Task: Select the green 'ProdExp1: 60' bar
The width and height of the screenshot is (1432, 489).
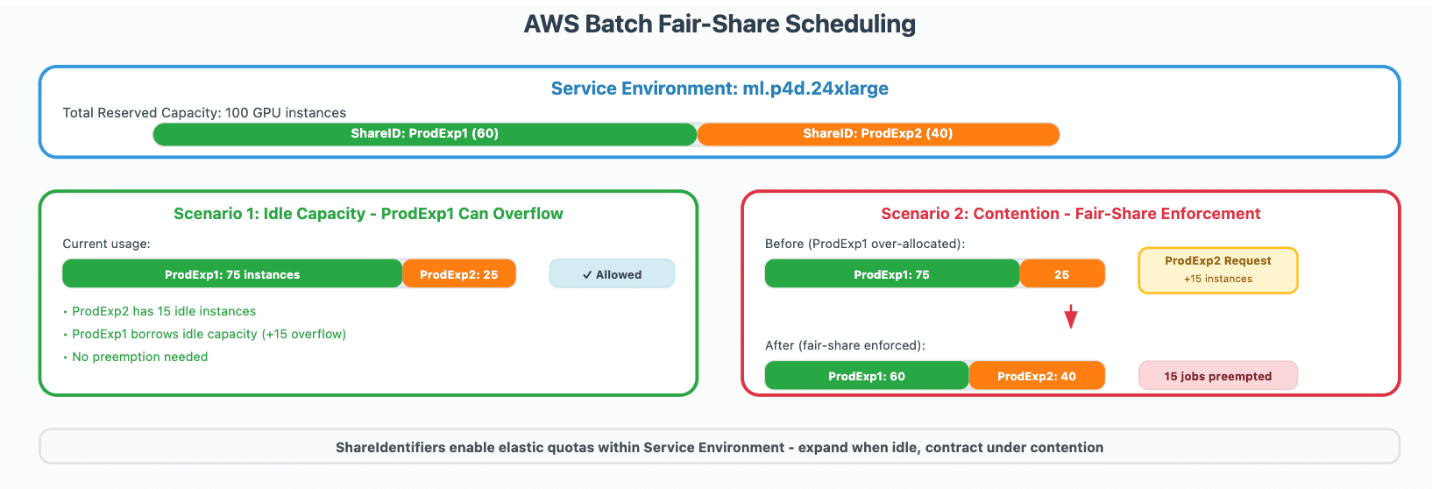Action: tap(866, 376)
